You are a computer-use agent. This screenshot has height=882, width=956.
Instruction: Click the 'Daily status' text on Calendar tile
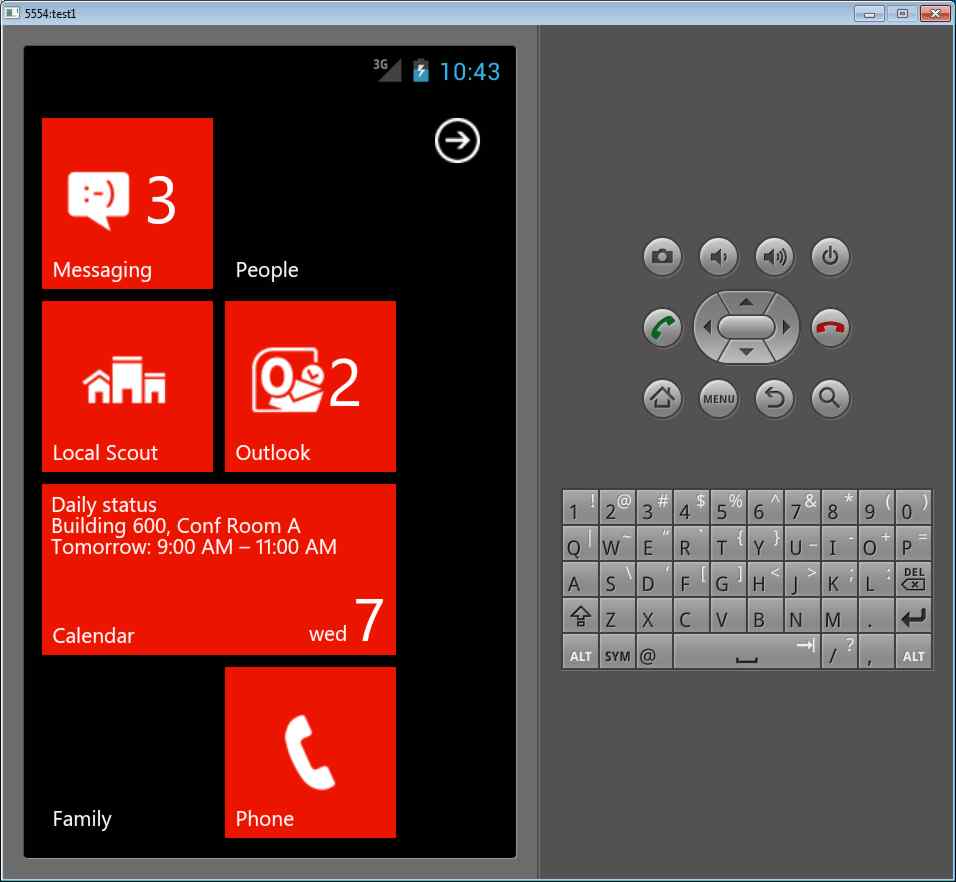click(x=104, y=505)
